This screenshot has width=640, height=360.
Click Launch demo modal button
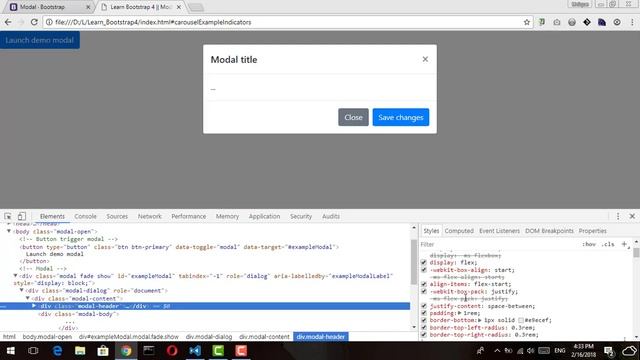[x=40, y=40]
